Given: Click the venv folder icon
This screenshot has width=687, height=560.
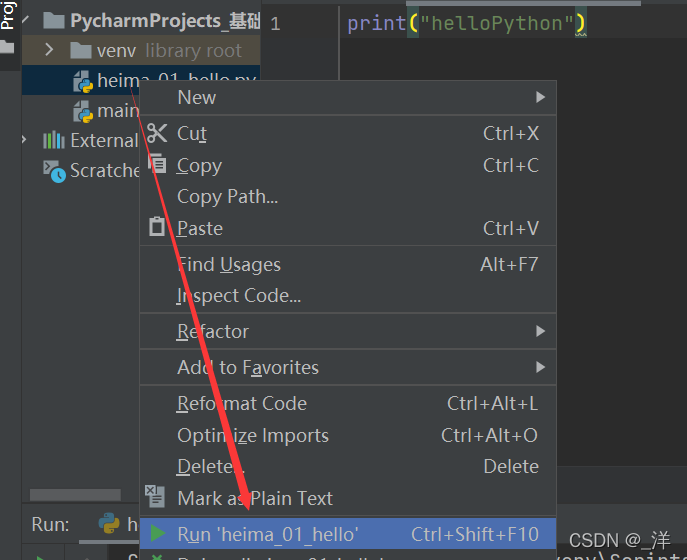Looking at the screenshot, I should tap(81, 50).
